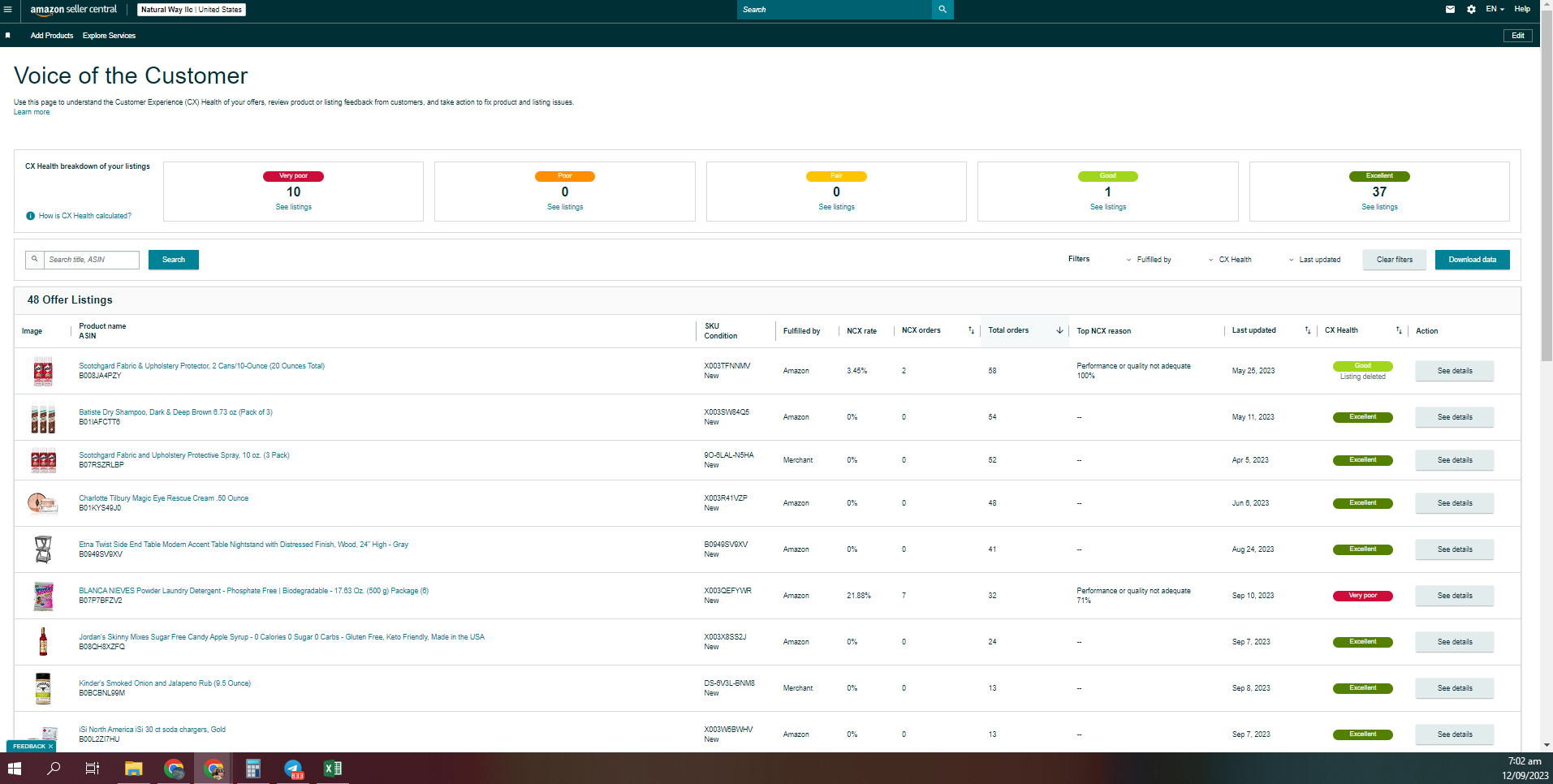See listings under Good
The width and height of the screenshot is (1553, 784).
[1108, 207]
